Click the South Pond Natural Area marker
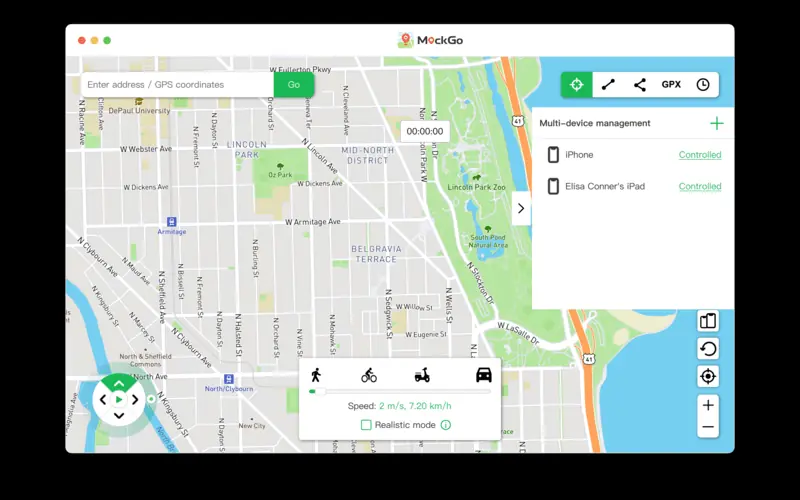Image resolution: width=800 pixels, height=500 pixels. 488,229
